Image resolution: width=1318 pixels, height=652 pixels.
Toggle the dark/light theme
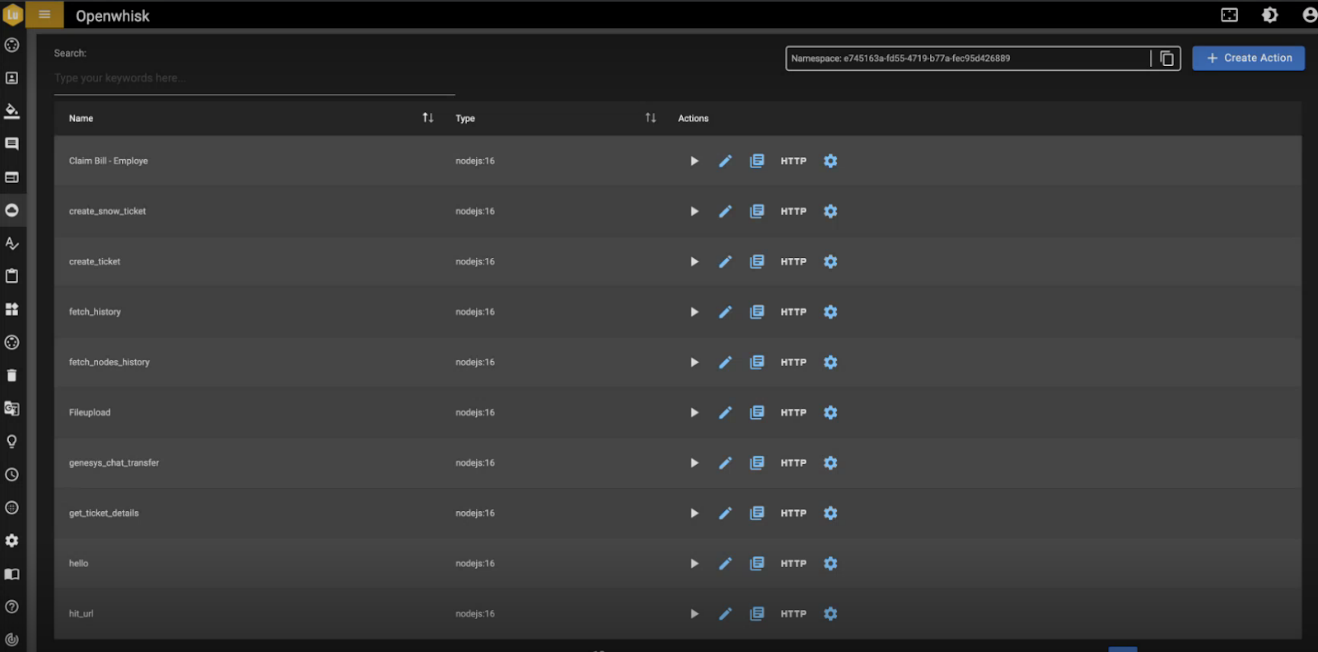(1270, 15)
